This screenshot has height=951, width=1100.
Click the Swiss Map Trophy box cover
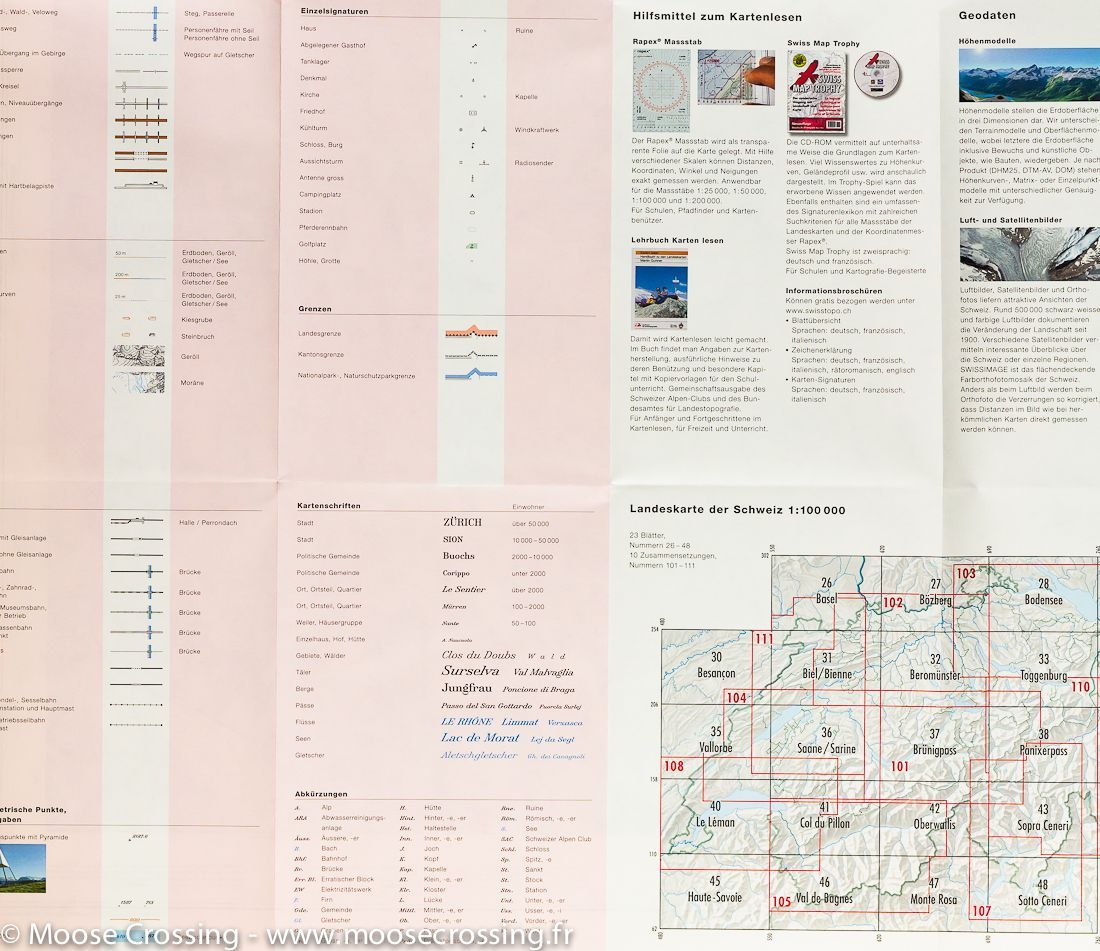point(816,93)
